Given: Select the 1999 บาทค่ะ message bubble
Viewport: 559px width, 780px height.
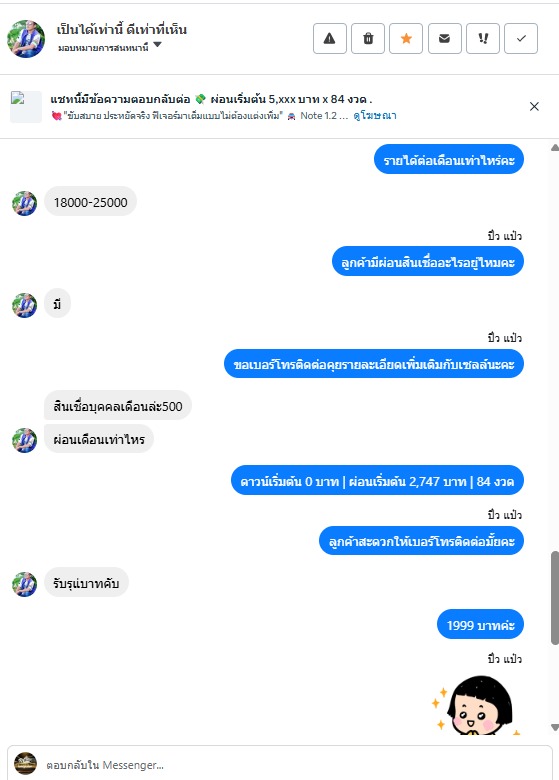Looking at the screenshot, I should (480, 625).
